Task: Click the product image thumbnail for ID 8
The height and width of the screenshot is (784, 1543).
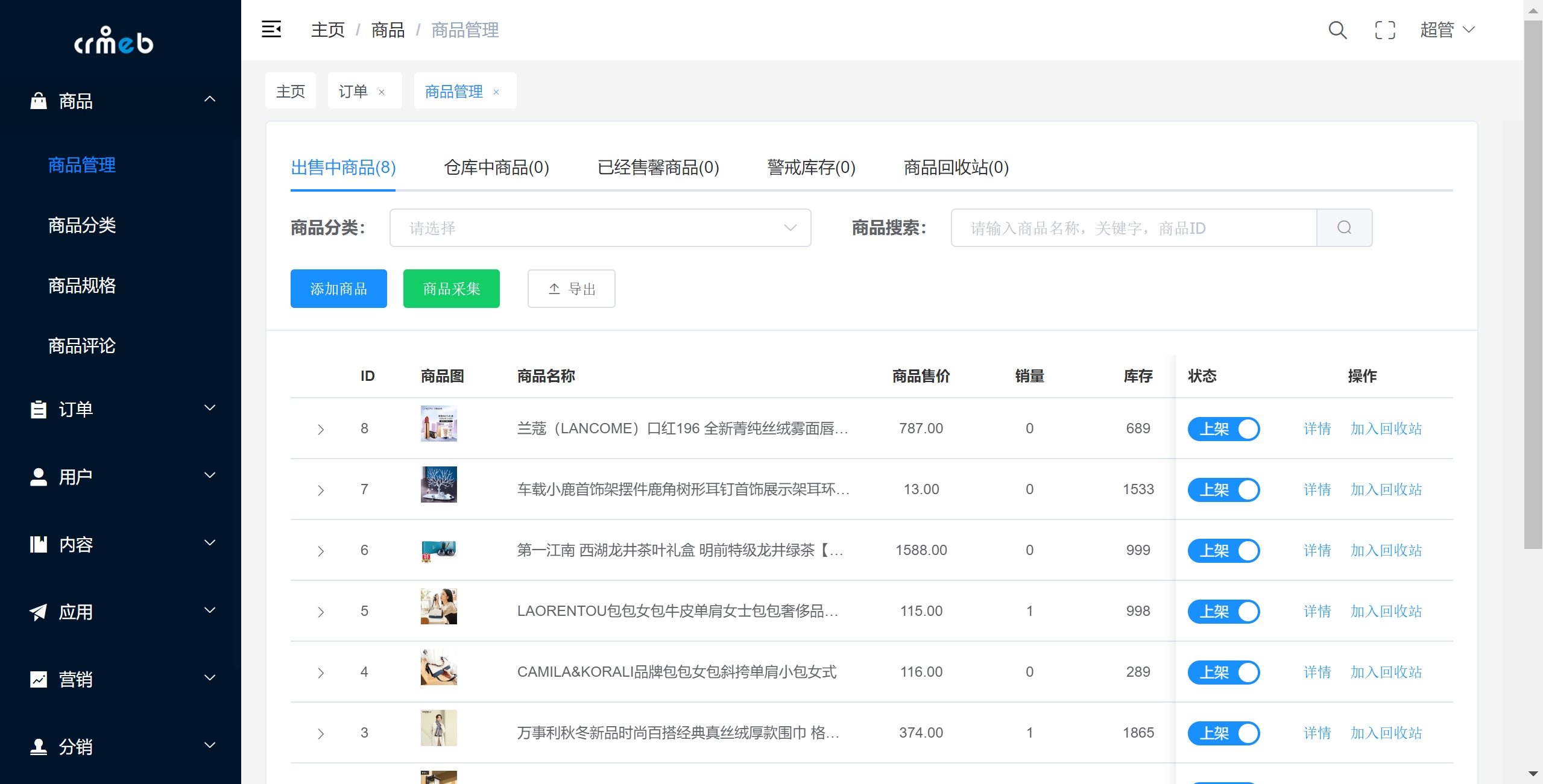Action: point(438,424)
